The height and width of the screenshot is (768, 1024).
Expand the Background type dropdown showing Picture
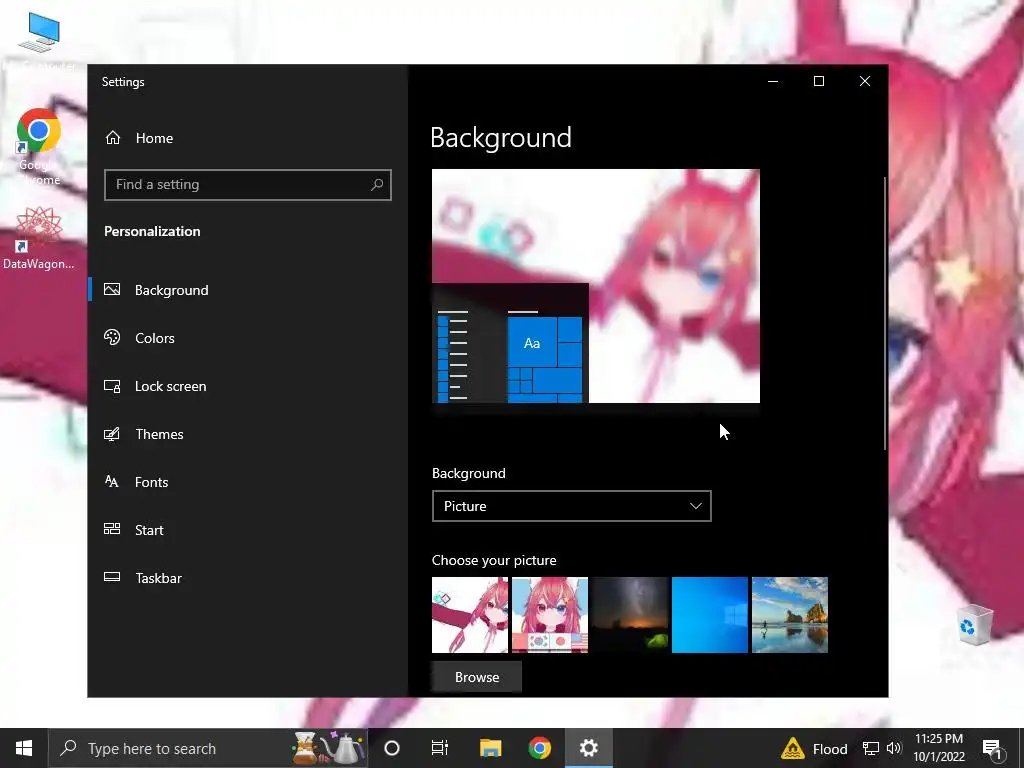(x=571, y=506)
